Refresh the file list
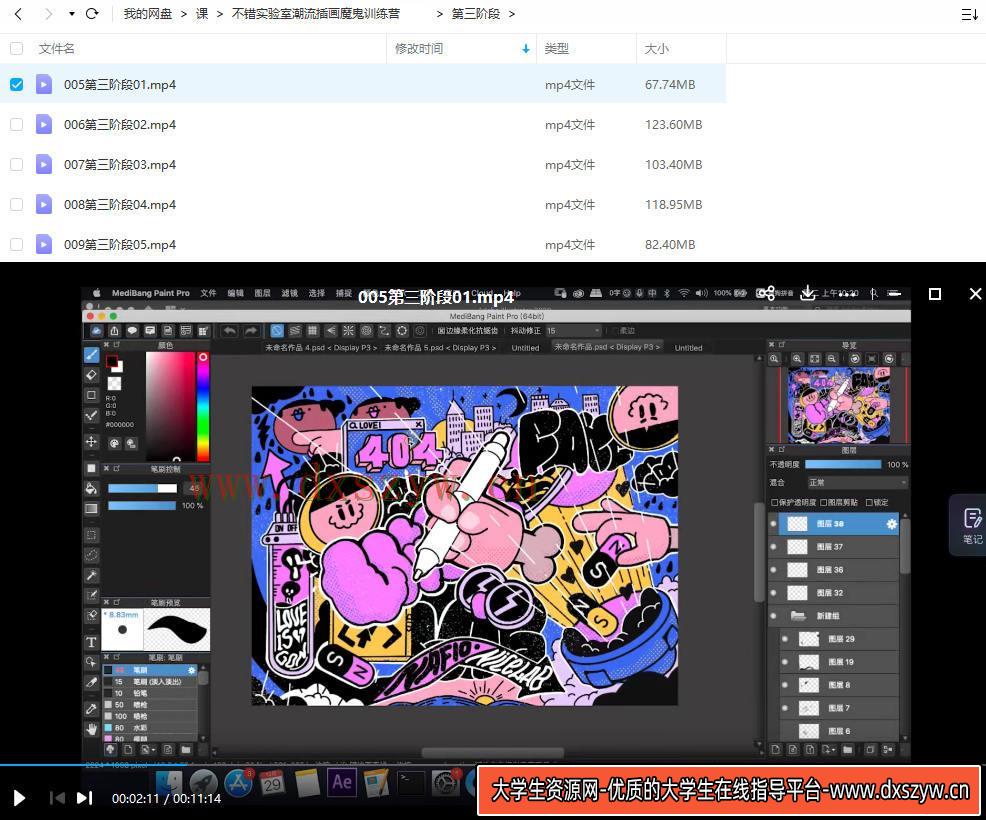This screenshot has width=986, height=820. pyautogui.click(x=92, y=14)
